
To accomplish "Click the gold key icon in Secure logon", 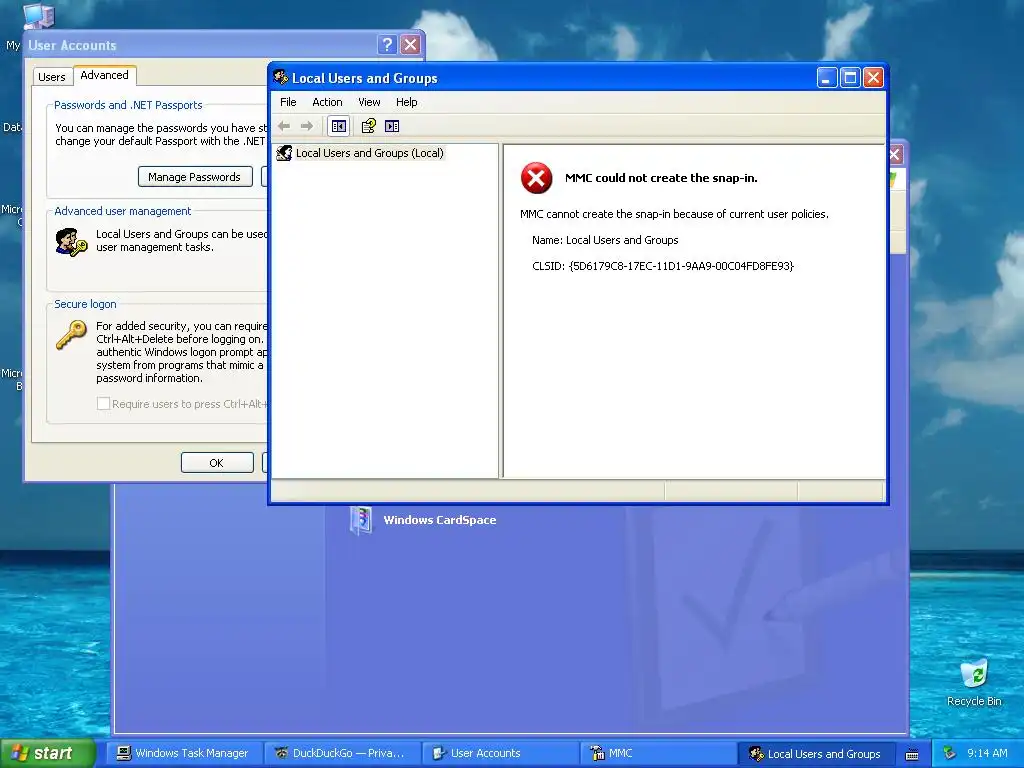I will (71, 335).
